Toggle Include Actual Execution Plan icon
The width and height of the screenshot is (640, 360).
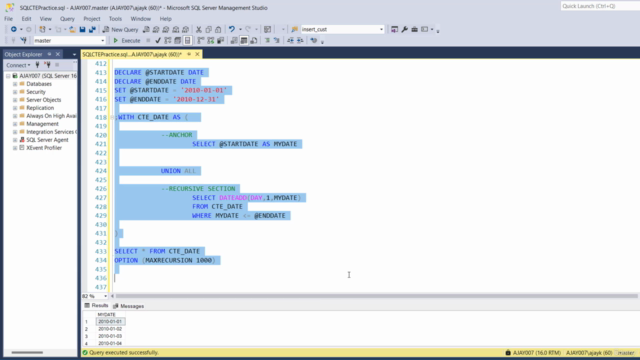[201, 40]
